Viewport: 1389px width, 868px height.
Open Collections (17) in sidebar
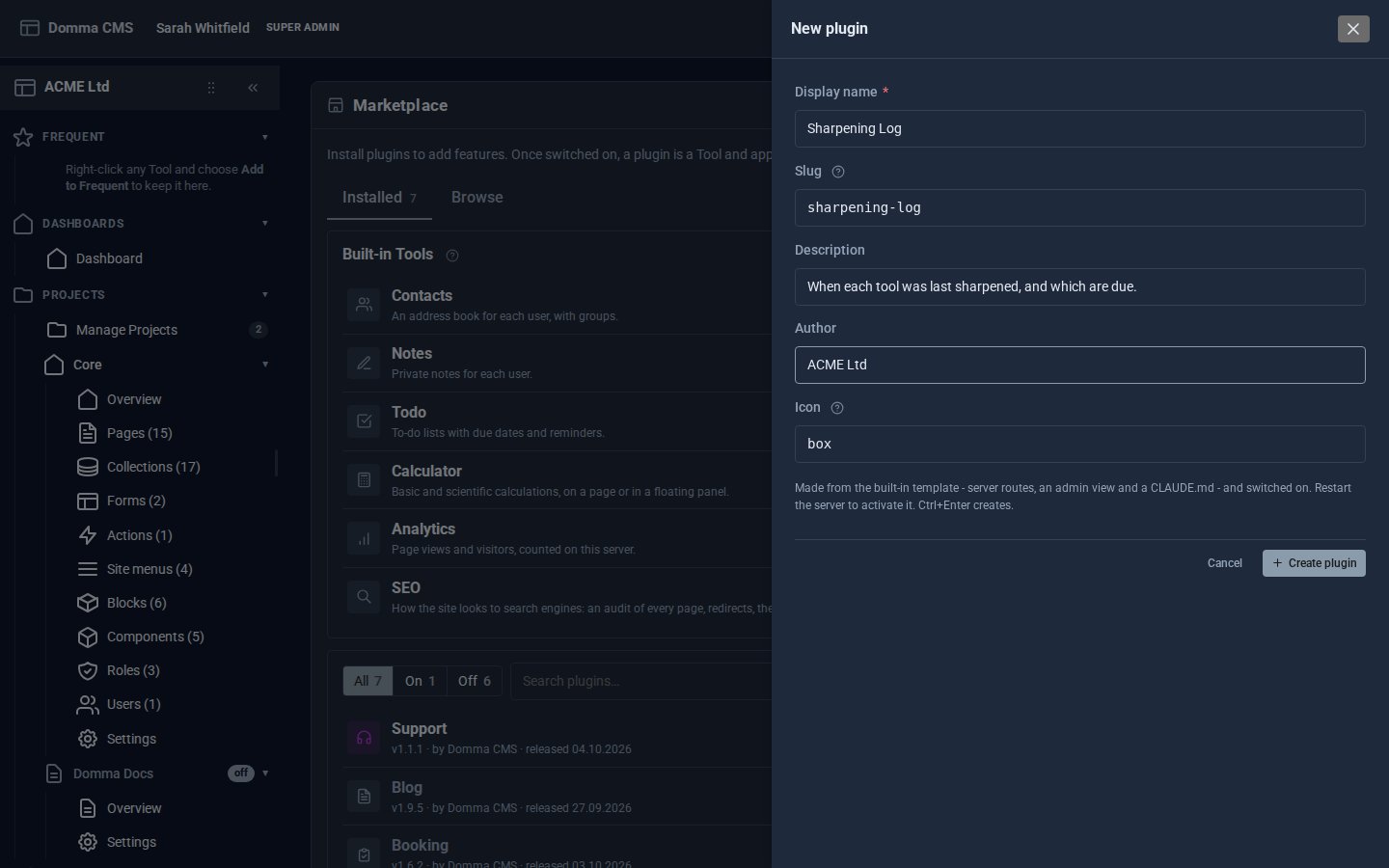pyautogui.click(x=153, y=467)
